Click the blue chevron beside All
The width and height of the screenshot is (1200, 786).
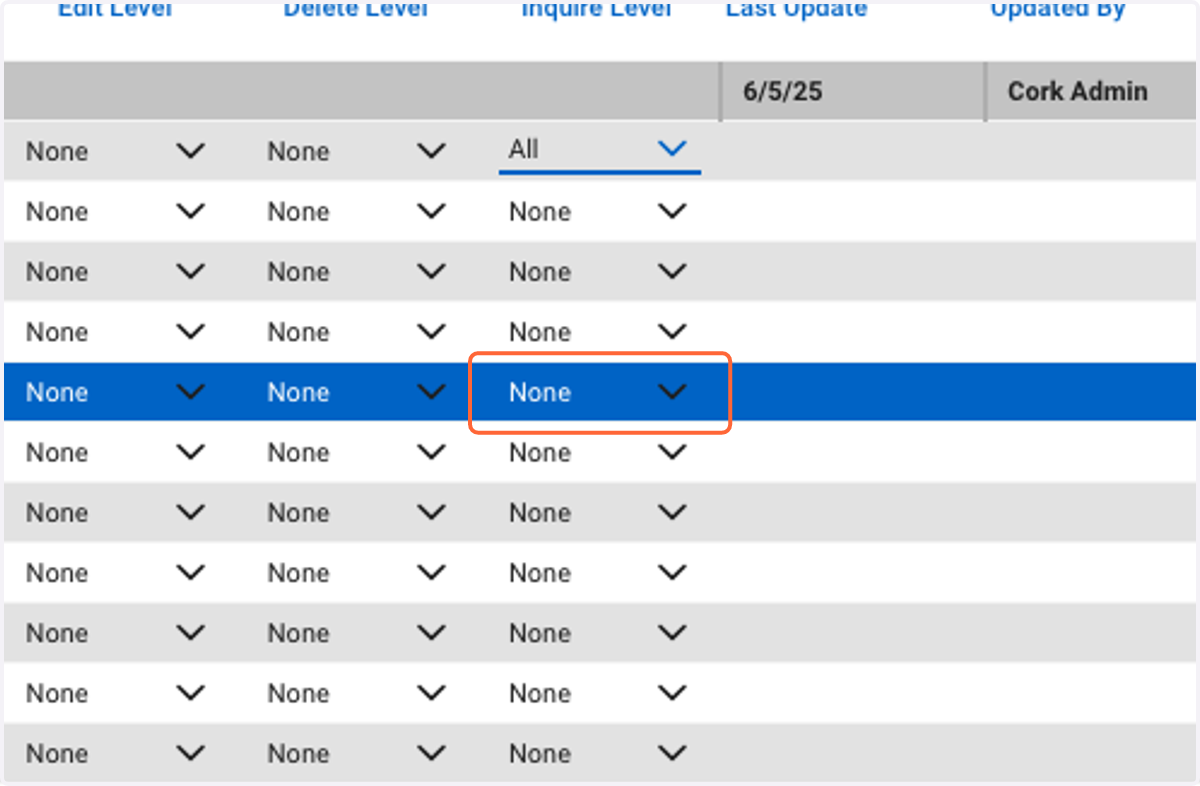tap(672, 148)
